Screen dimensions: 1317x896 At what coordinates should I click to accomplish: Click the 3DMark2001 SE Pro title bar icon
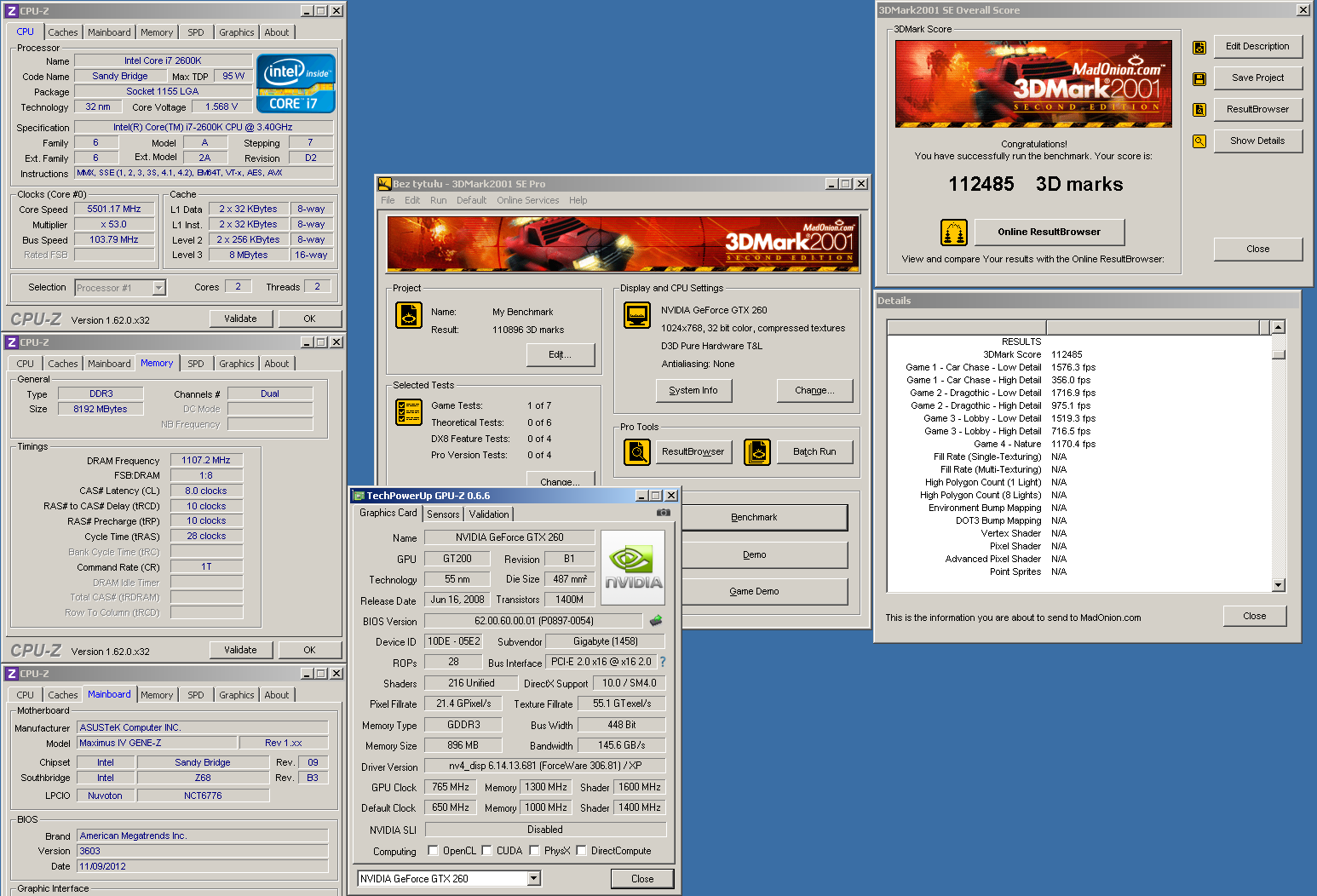pyautogui.click(x=384, y=184)
